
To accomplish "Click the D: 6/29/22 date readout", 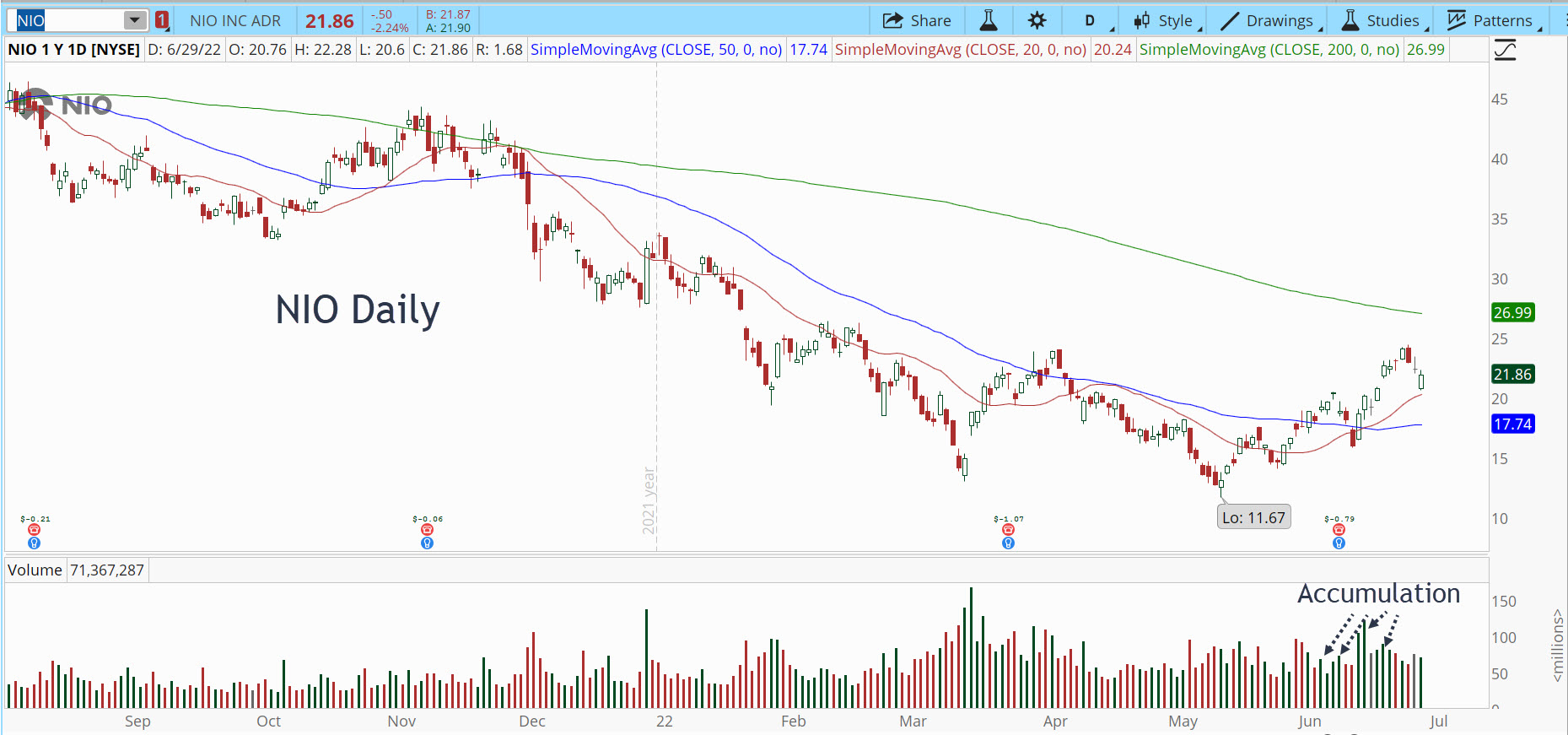I will tap(184, 50).
